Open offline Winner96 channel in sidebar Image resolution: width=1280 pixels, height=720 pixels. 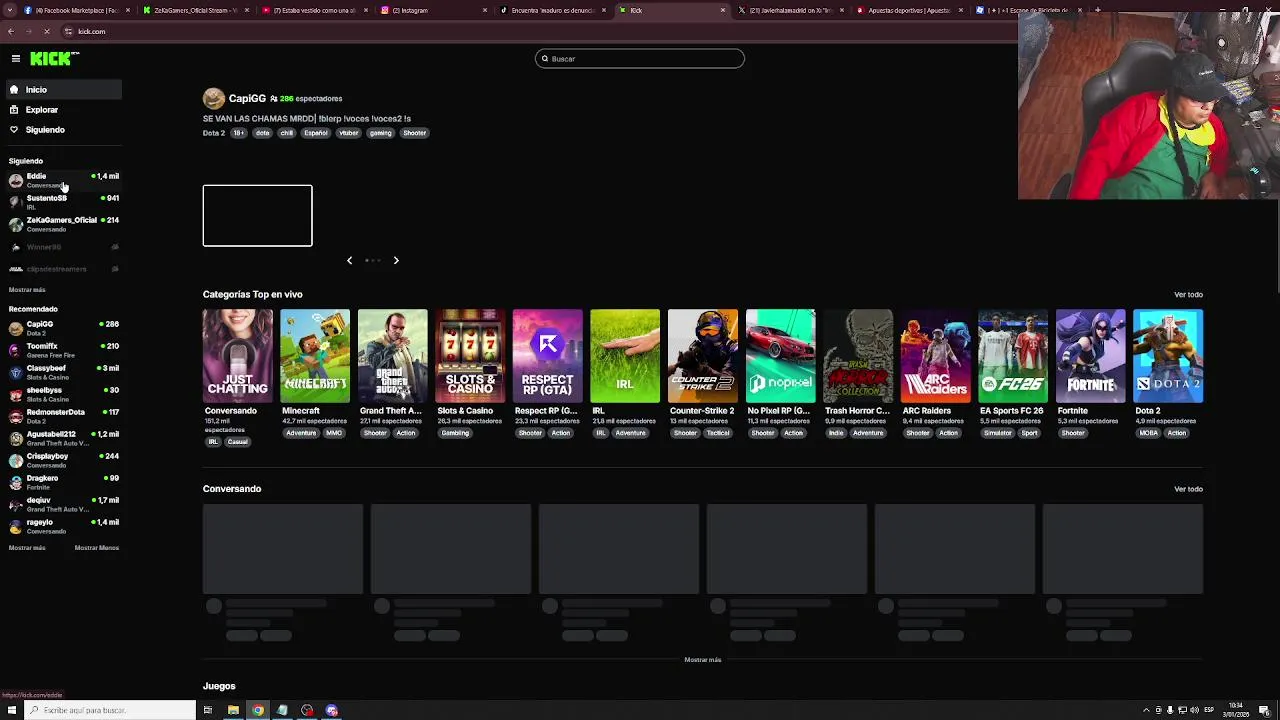pyautogui.click(x=63, y=247)
